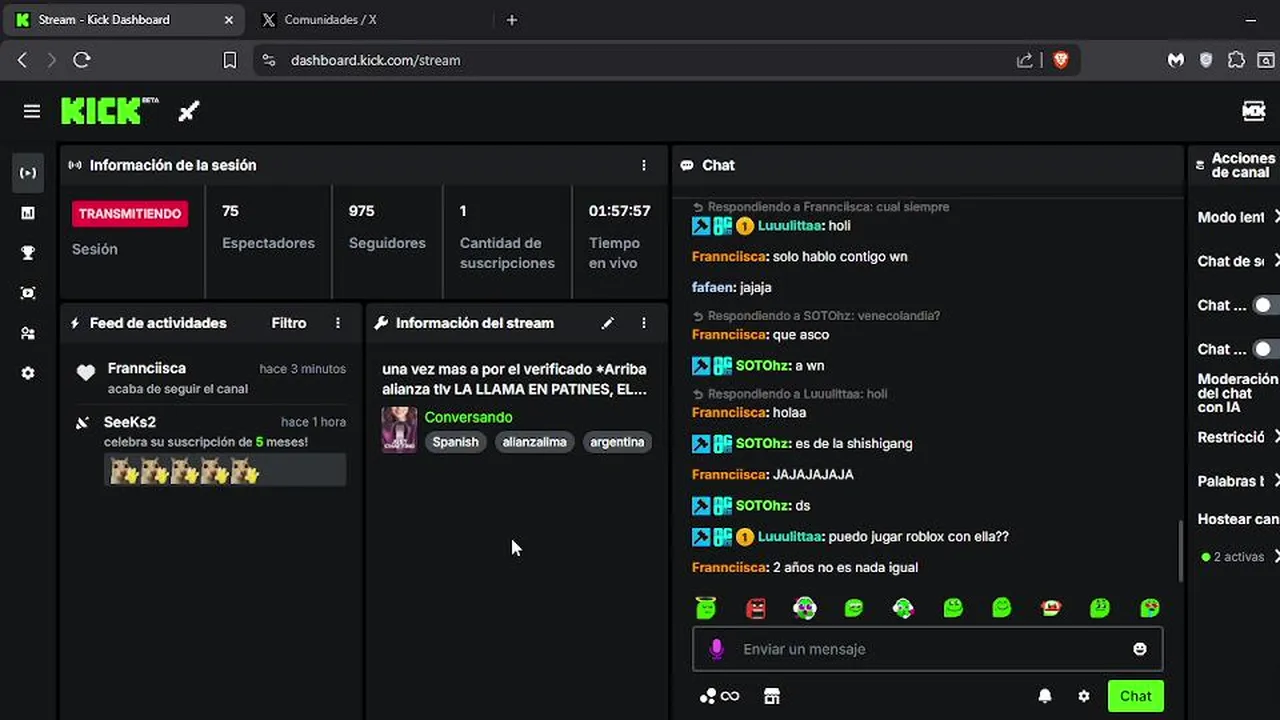Click the Conversando category link

(468, 417)
